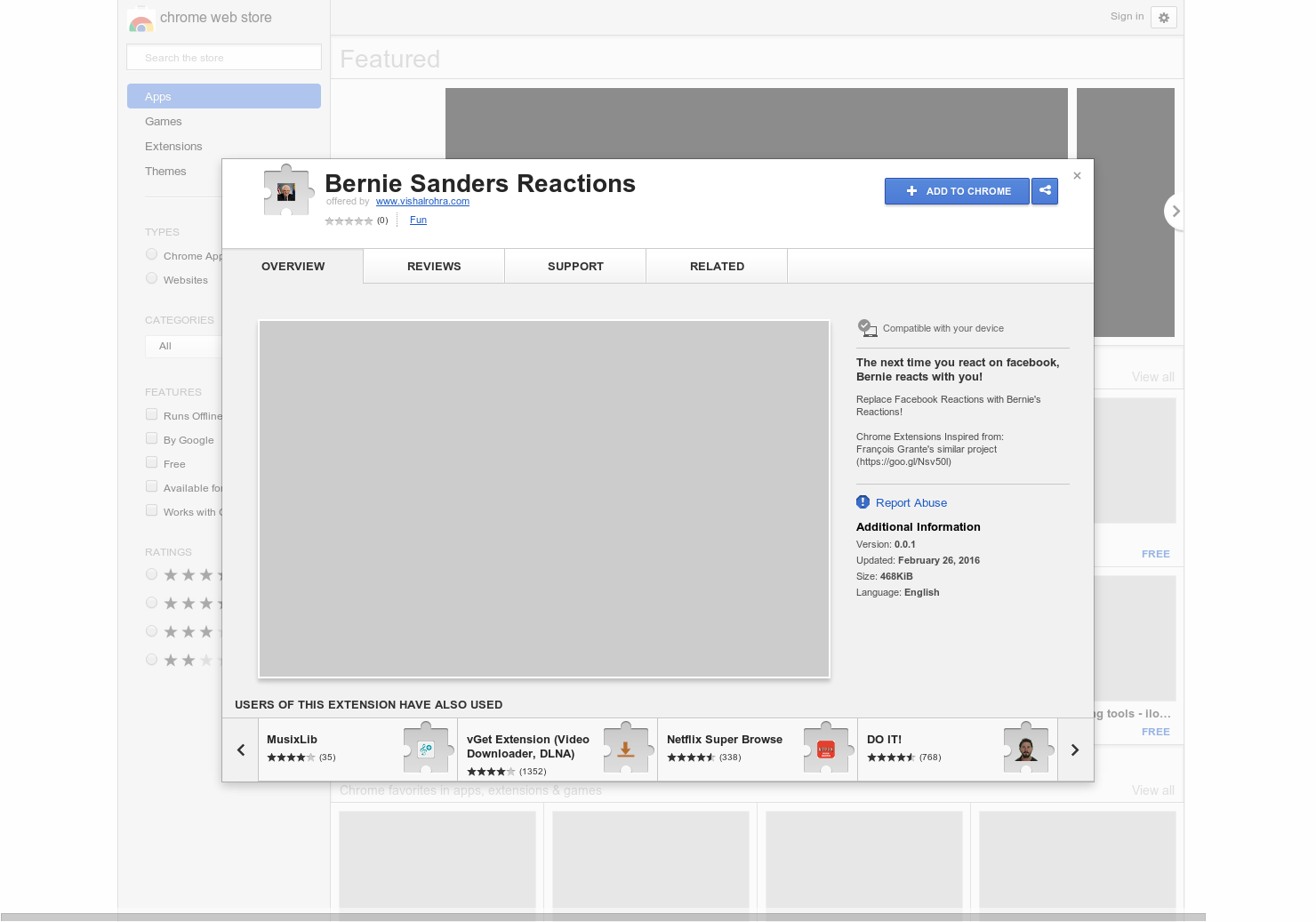Click the Report Abuse link
Image resolution: width=1316 pixels, height=922 pixels.
[911, 502]
